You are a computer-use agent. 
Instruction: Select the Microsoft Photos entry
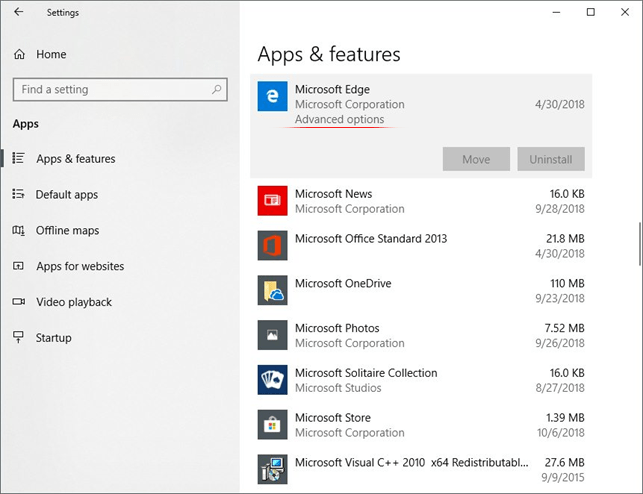[421, 335]
